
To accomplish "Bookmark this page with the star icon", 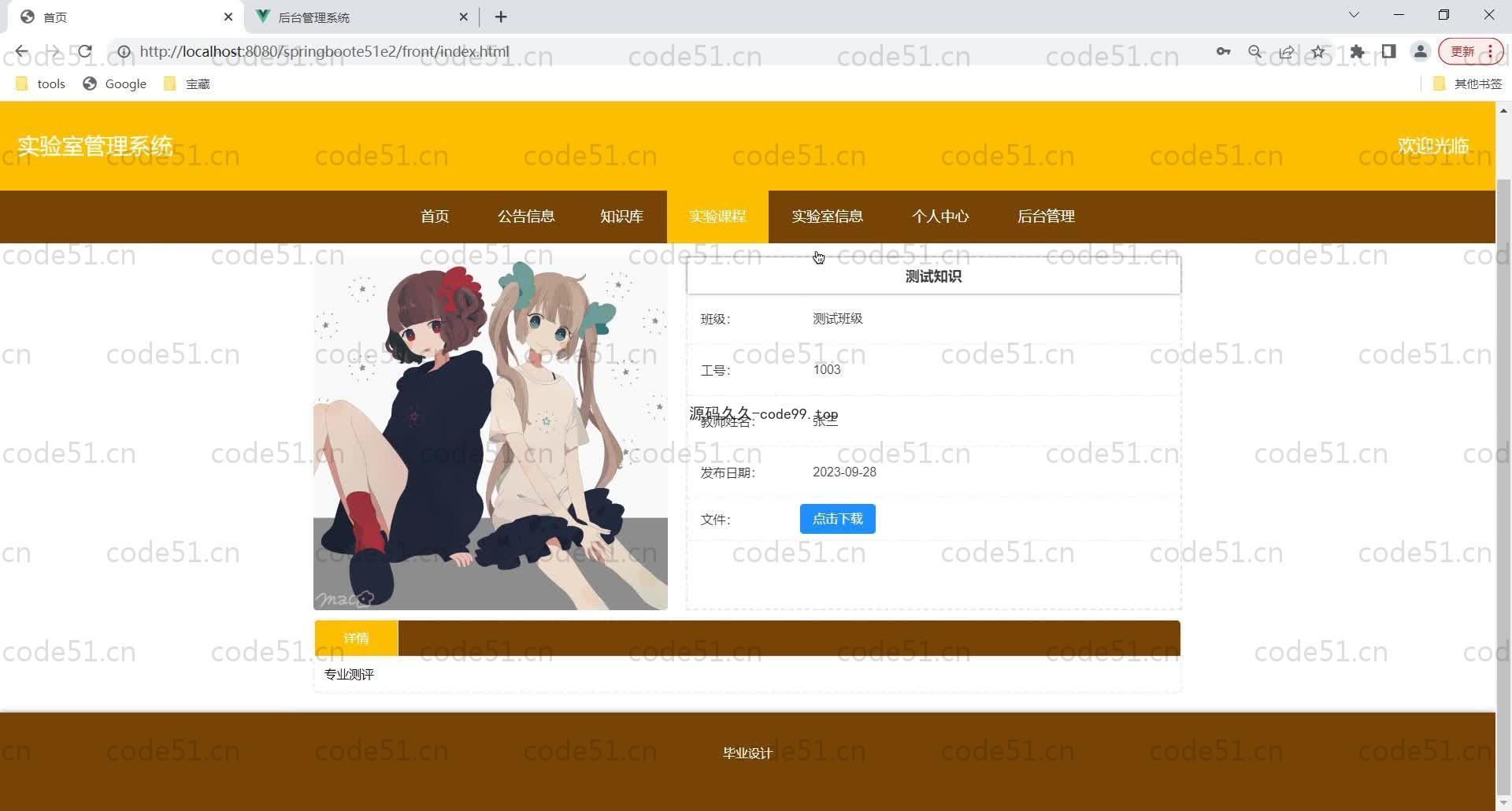I will [1318, 52].
